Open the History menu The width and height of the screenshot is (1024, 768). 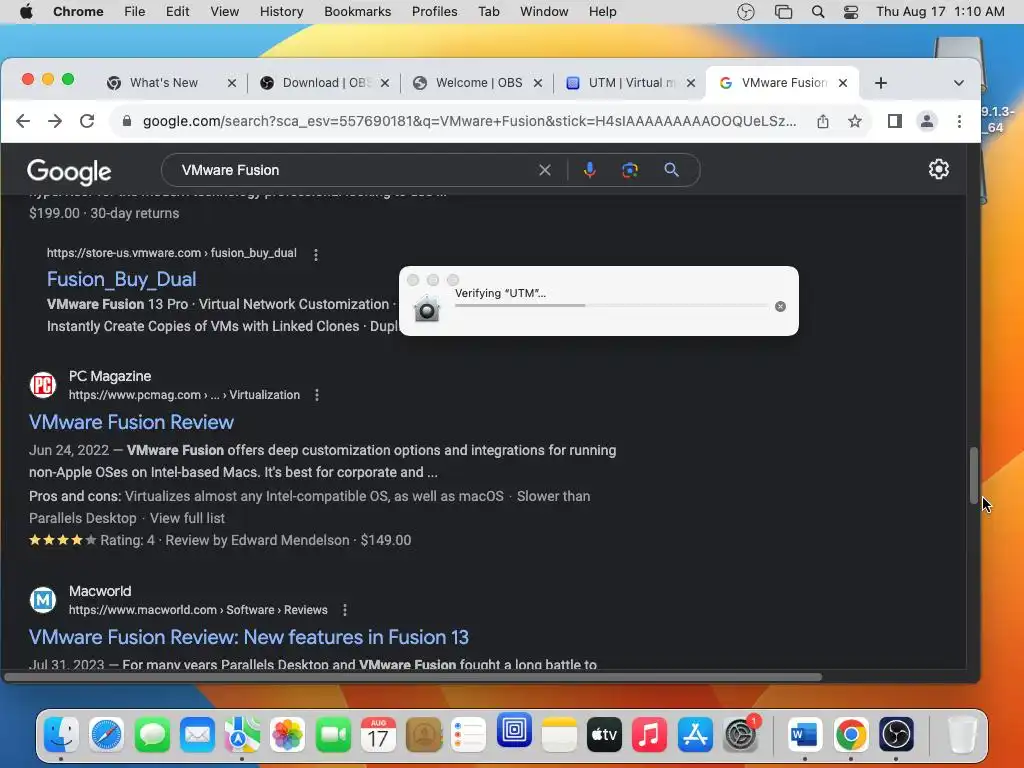(x=281, y=12)
